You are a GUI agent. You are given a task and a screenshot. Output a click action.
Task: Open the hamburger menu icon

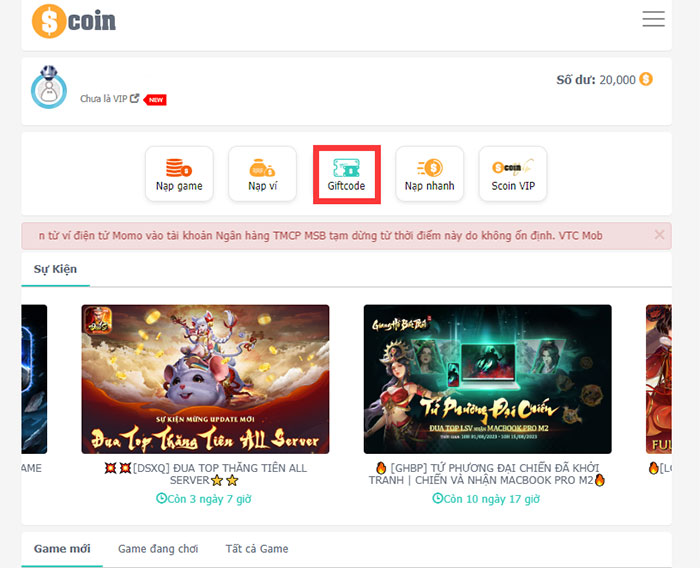point(654,19)
